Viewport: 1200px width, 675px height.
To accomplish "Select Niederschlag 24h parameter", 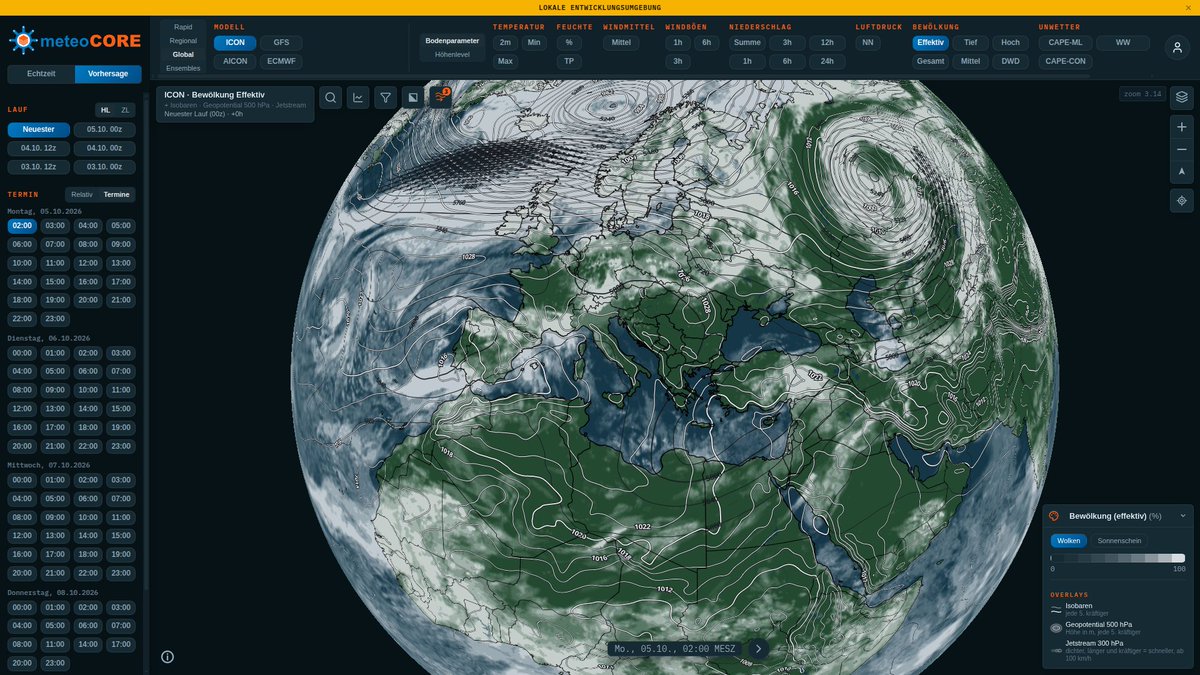I will pyautogui.click(x=827, y=61).
